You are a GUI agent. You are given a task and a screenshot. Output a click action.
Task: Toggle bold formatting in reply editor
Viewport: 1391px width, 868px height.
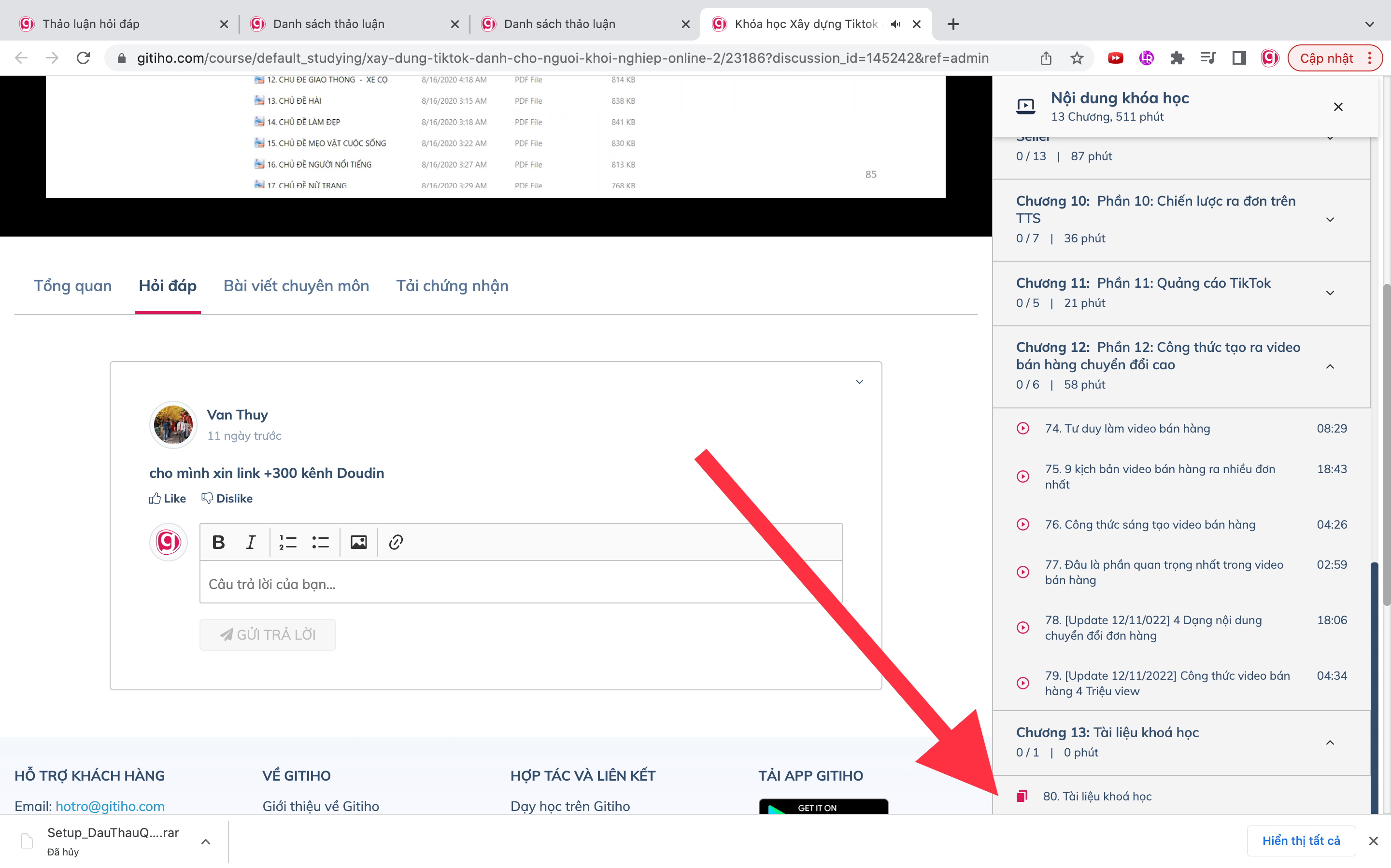[x=218, y=542]
